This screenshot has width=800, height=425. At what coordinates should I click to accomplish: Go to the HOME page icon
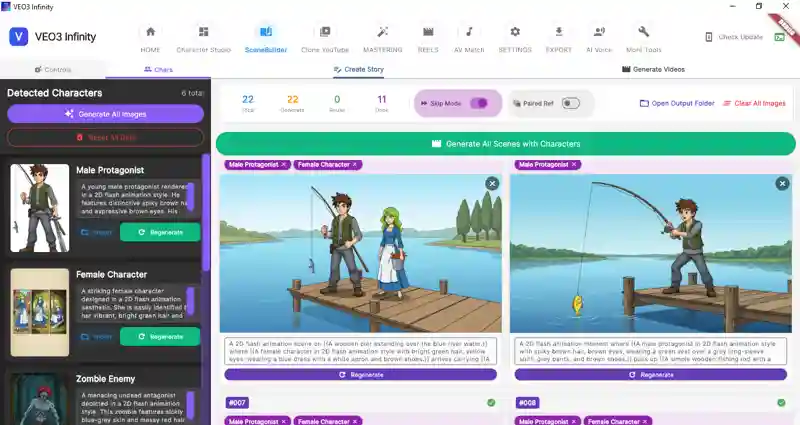click(150, 38)
